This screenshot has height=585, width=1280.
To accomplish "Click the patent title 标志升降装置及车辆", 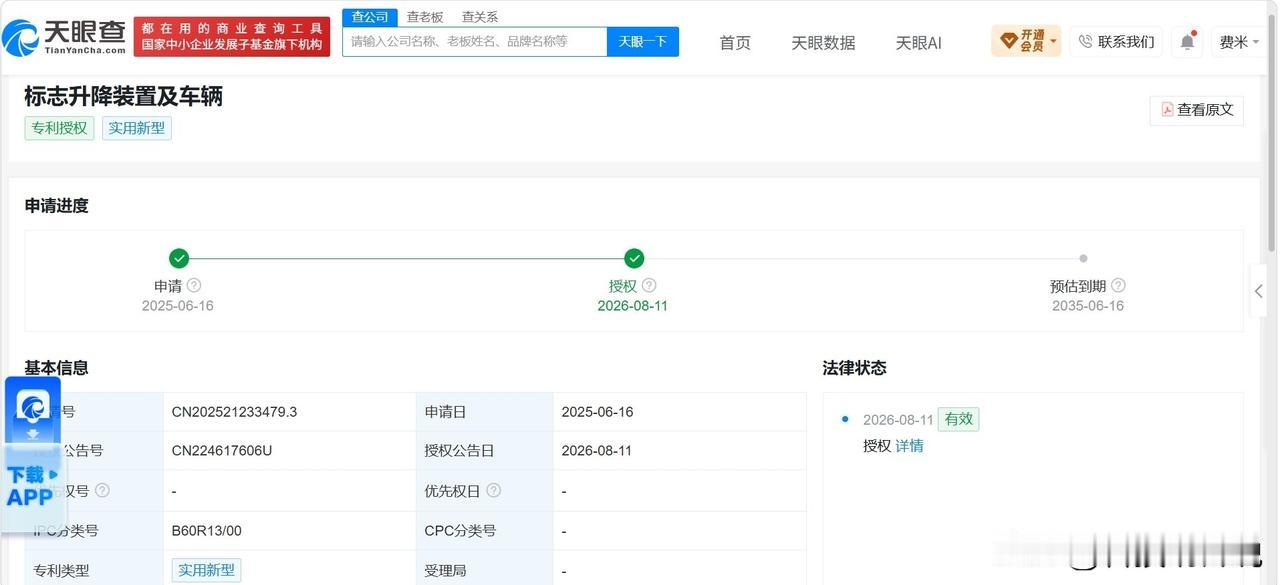I will (x=123, y=96).
